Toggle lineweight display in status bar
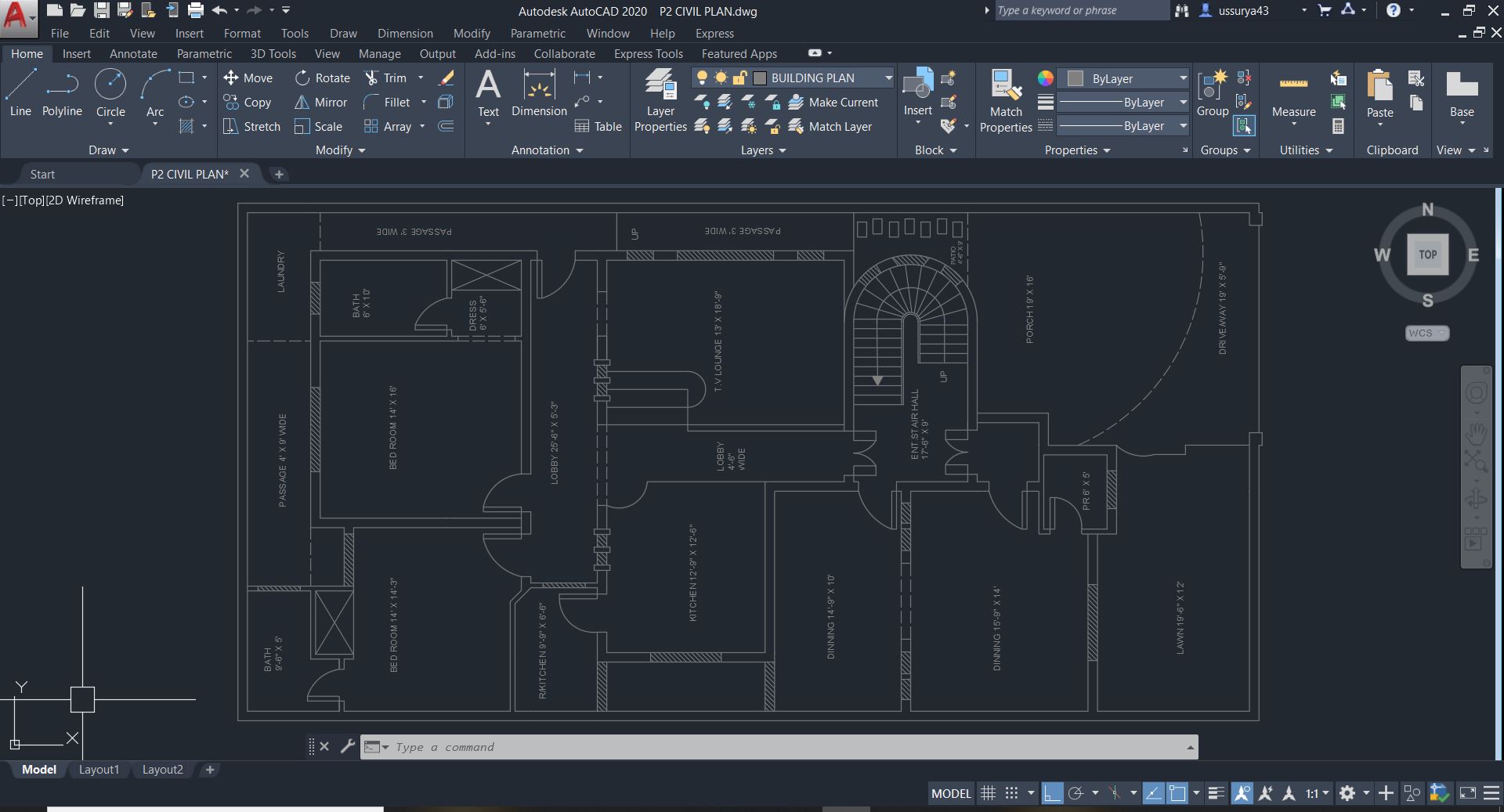Screen dimensions: 1504x812 [x=1216, y=793]
